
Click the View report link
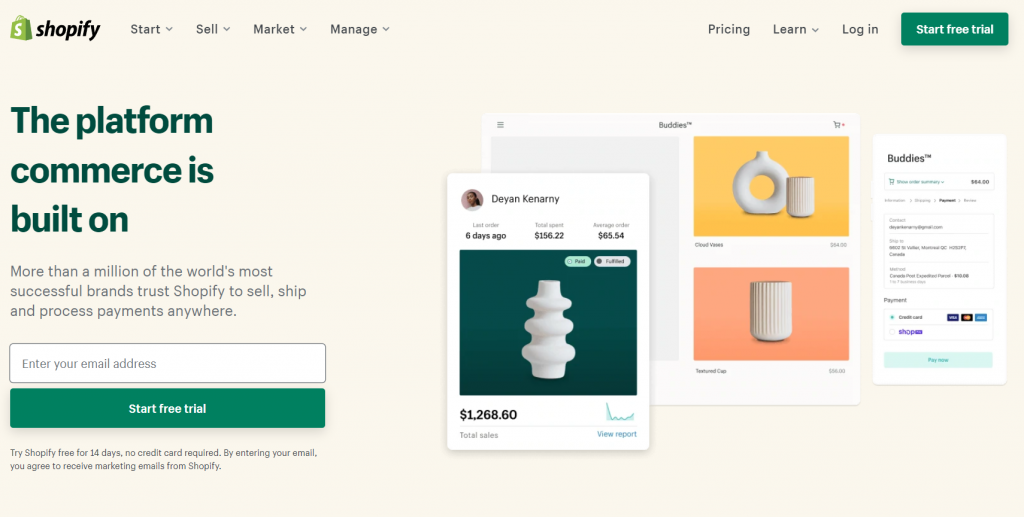click(616, 434)
